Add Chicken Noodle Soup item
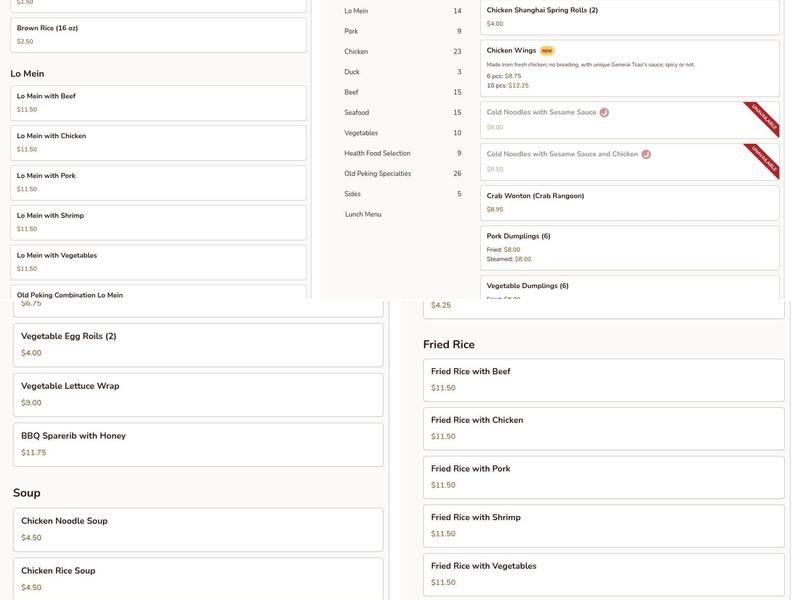Screen dimensions: 800x600 click(197, 529)
